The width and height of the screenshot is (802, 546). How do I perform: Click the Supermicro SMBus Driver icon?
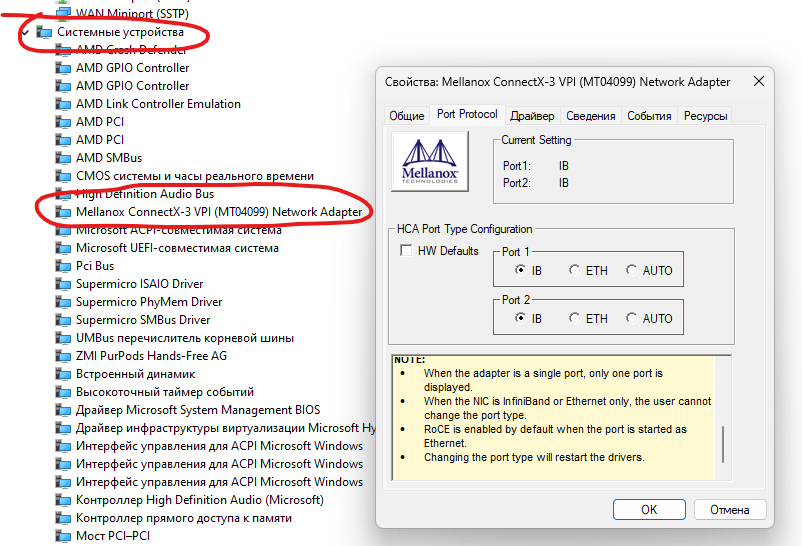pyautogui.click(x=63, y=320)
